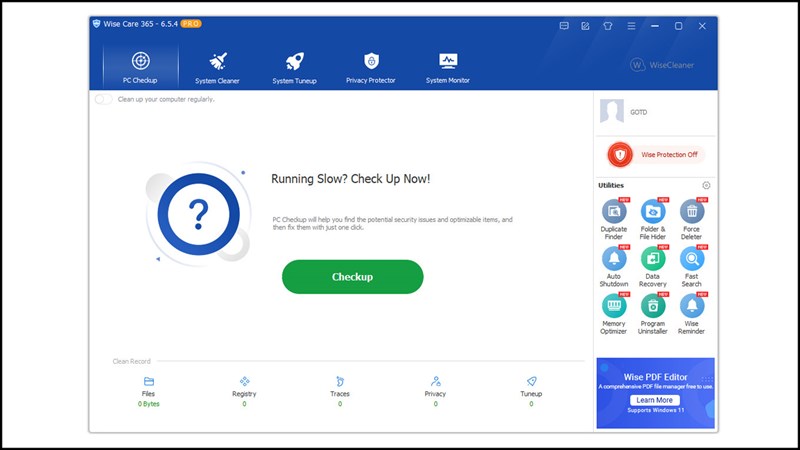Image resolution: width=800 pixels, height=450 pixels.
Task: Click the WiseCleaner logo
Action: coord(662,65)
